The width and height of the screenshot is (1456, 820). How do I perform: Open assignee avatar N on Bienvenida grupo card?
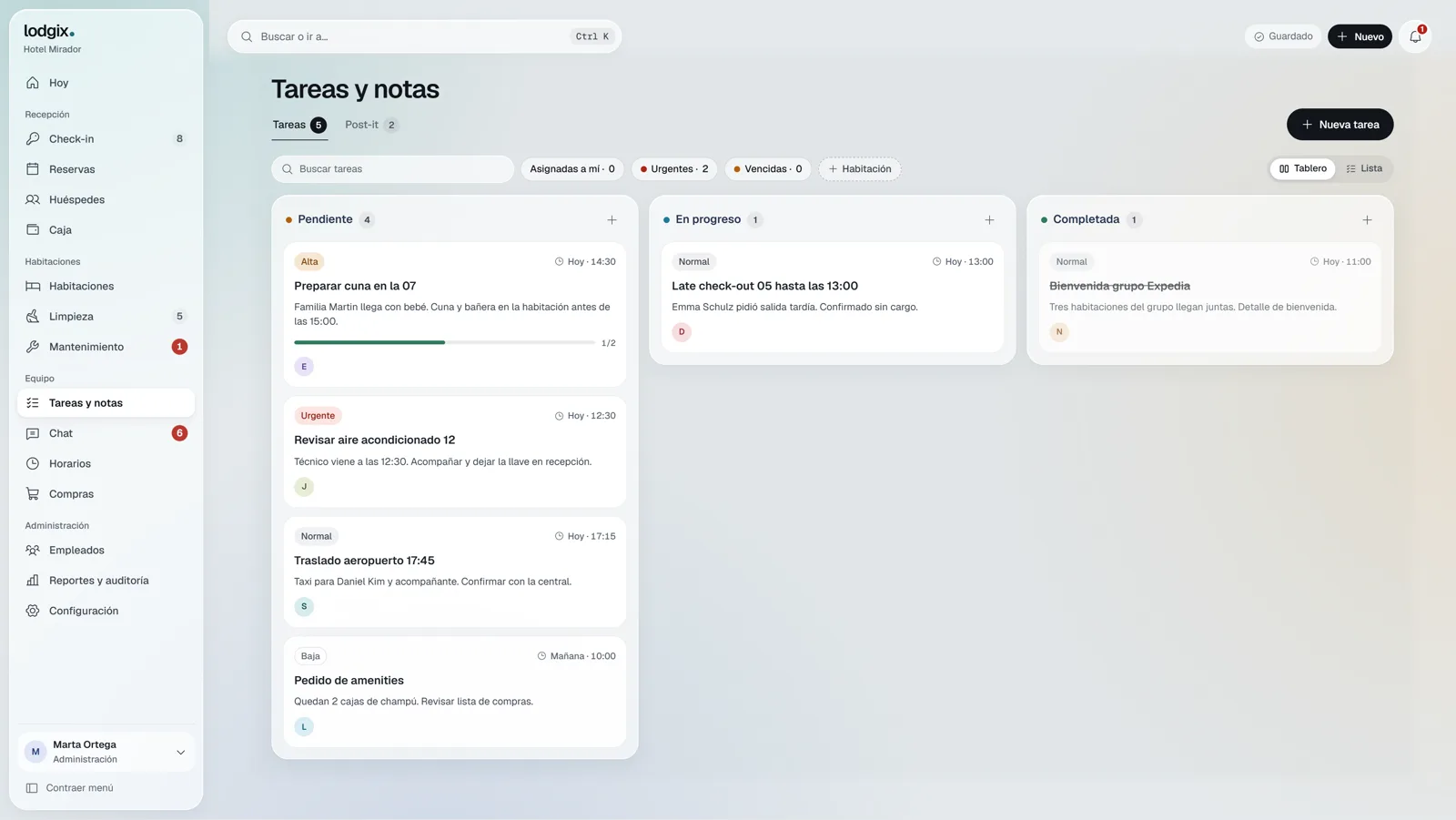(x=1059, y=331)
